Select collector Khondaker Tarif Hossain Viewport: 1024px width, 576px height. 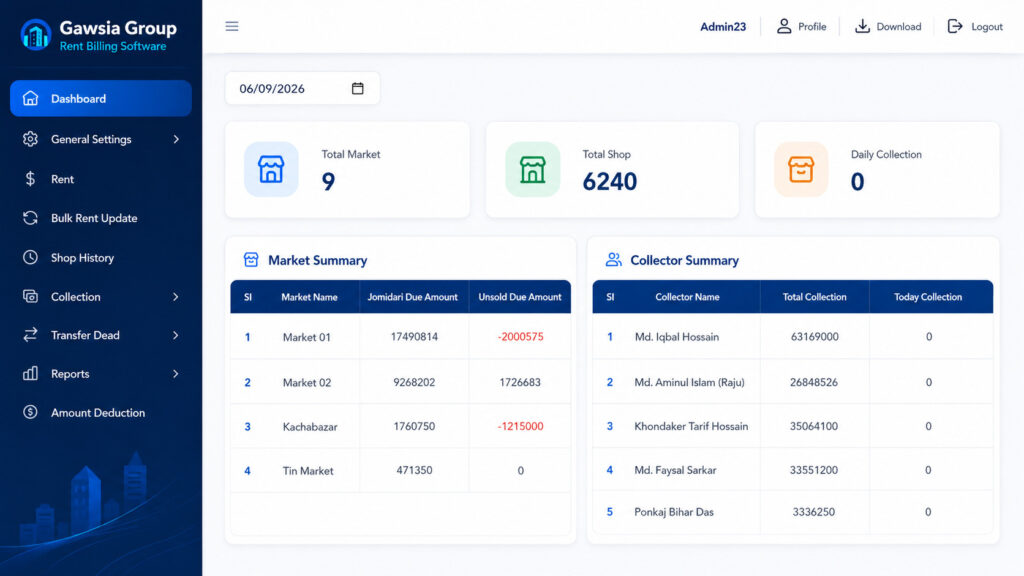coord(691,426)
